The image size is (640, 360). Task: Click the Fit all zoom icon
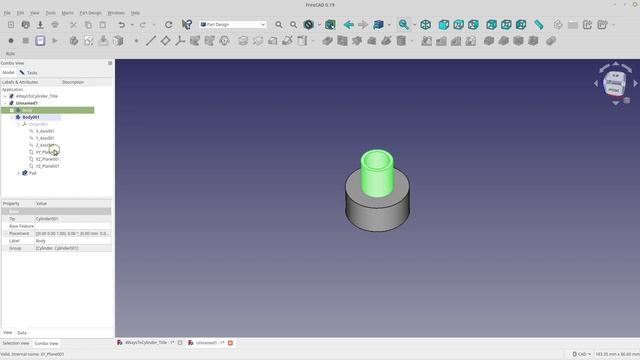(x=279, y=24)
